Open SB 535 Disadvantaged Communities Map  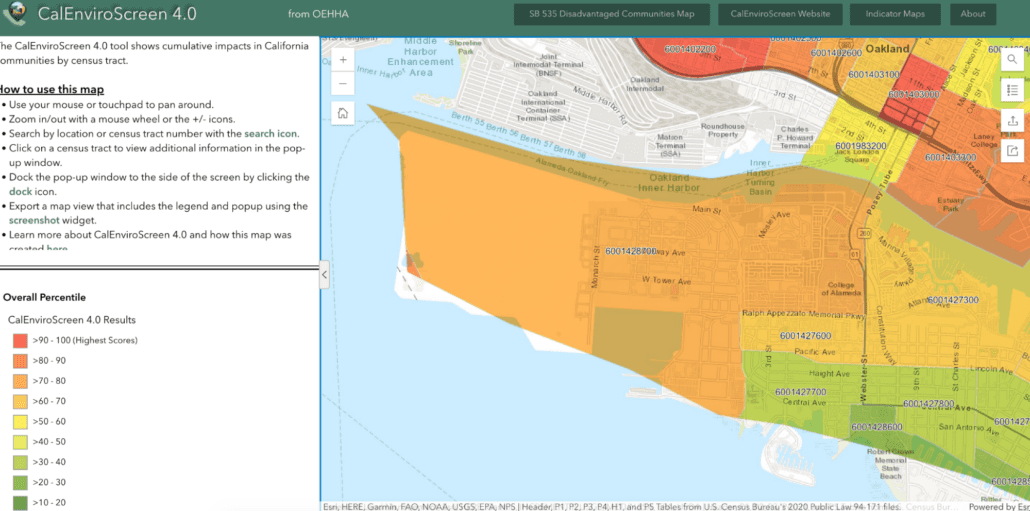click(612, 14)
